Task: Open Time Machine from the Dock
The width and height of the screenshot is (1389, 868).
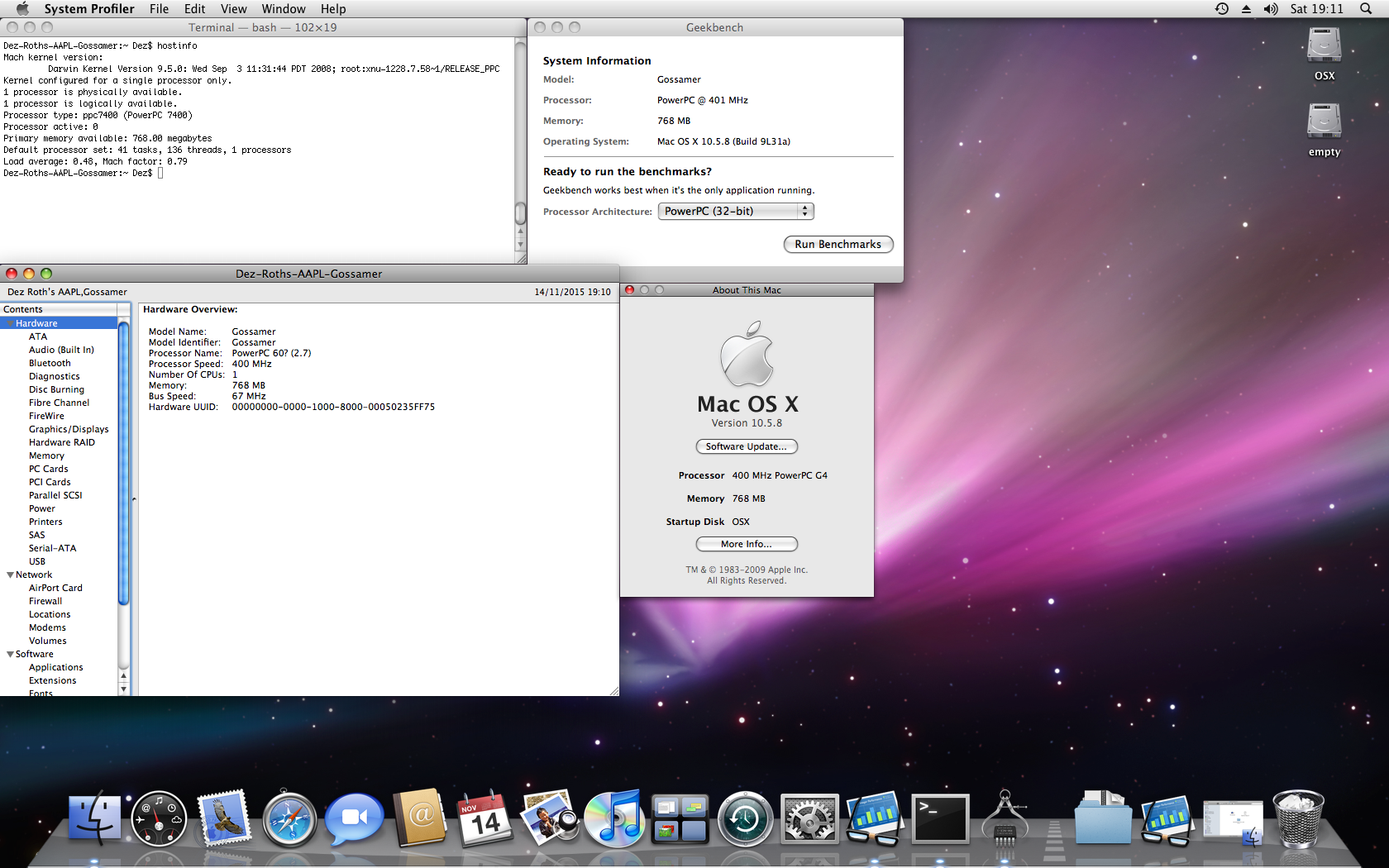Action: [x=745, y=819]
